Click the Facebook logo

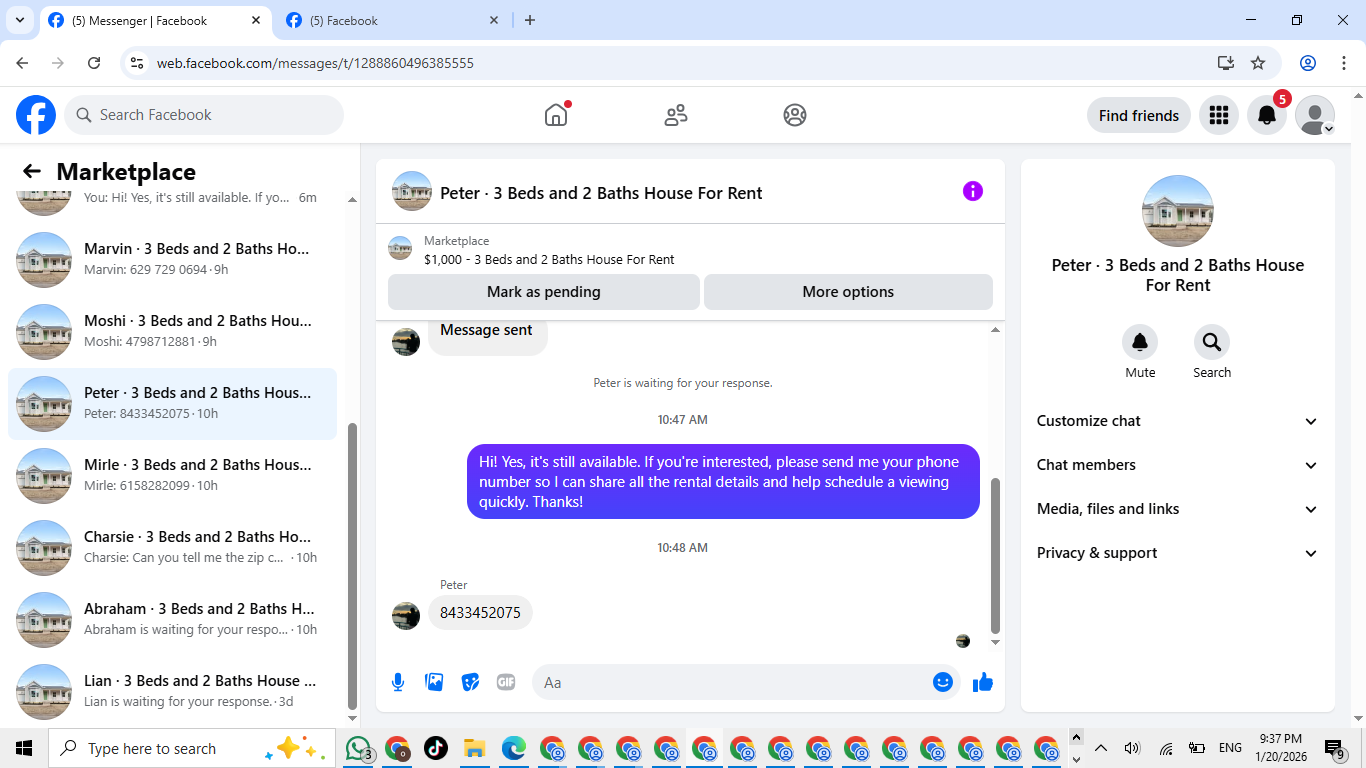point(36,115)
